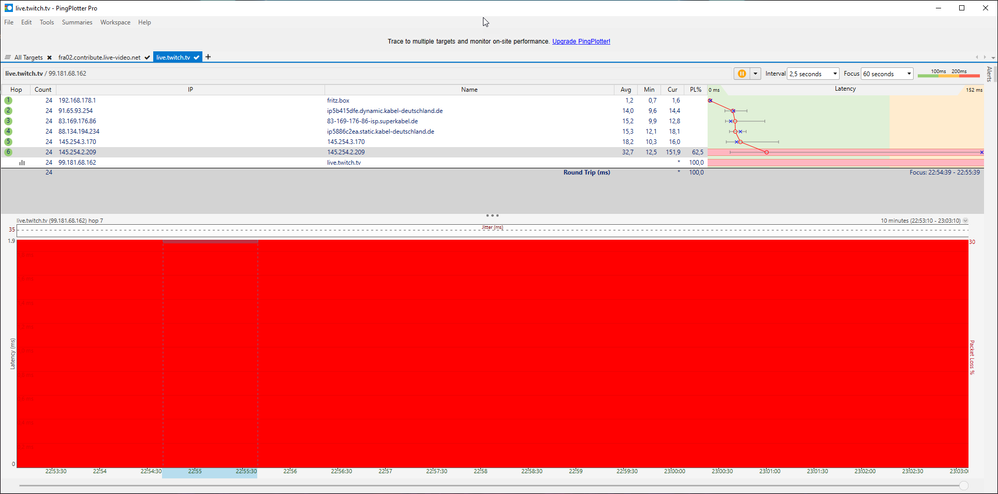The height and width of the screenshot is (494, 998).
Task: Click the hop 6 latency bar in graph
Action: pyautogui.click(x=845, y=152)
